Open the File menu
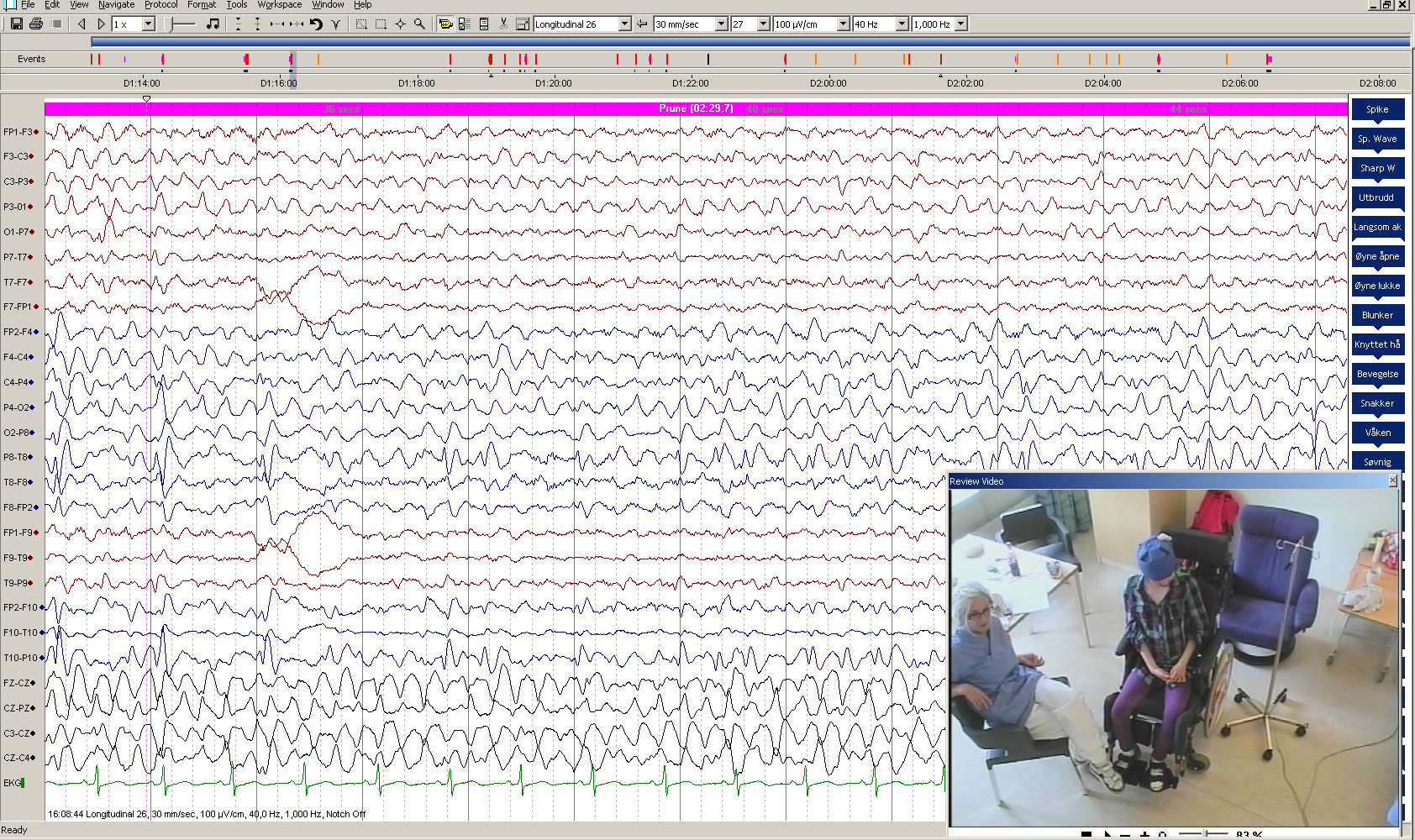The image size is (1415, 840). coord(28,5)
